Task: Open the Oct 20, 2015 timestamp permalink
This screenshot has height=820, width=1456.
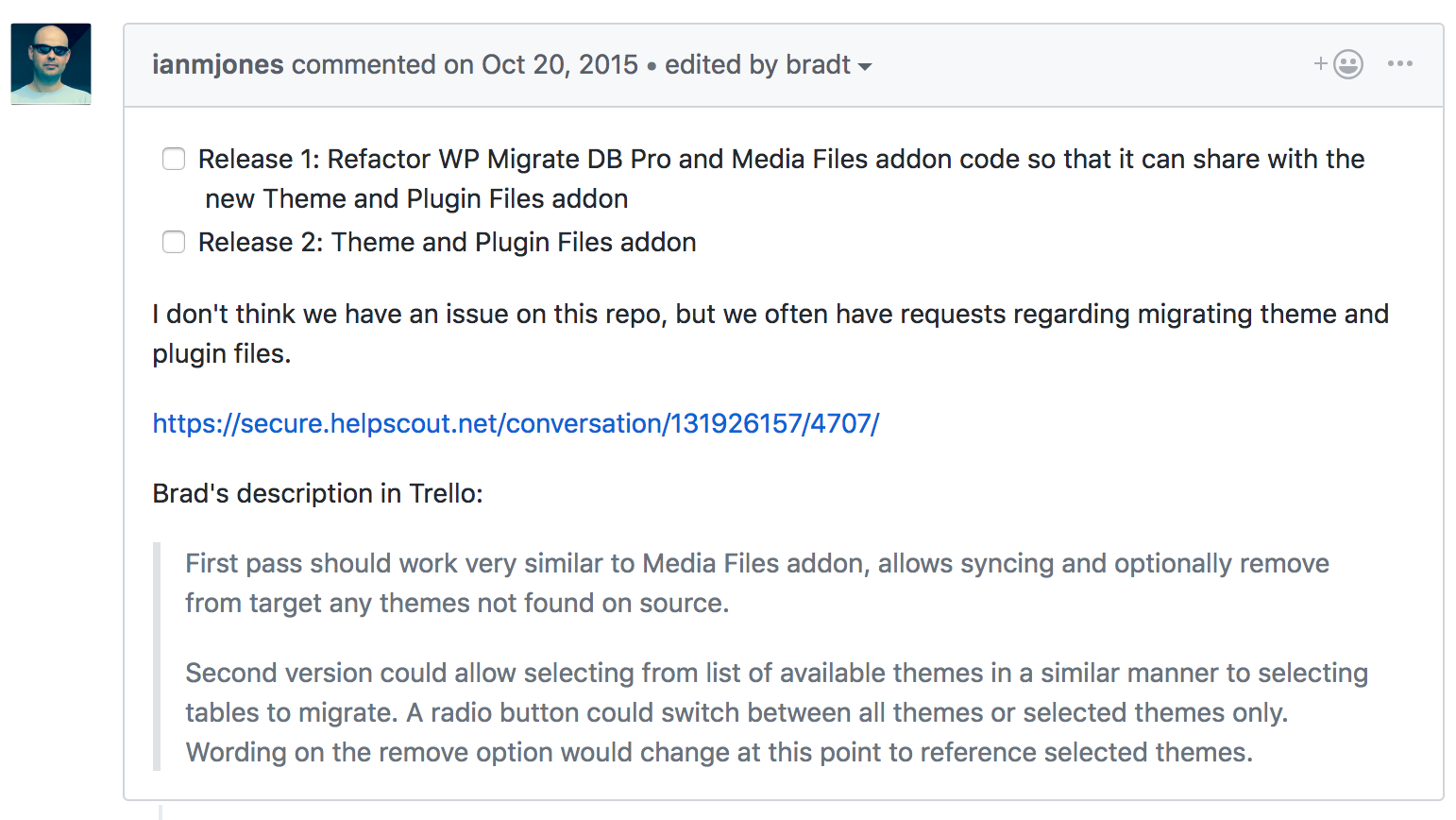Action: (560, 64)
